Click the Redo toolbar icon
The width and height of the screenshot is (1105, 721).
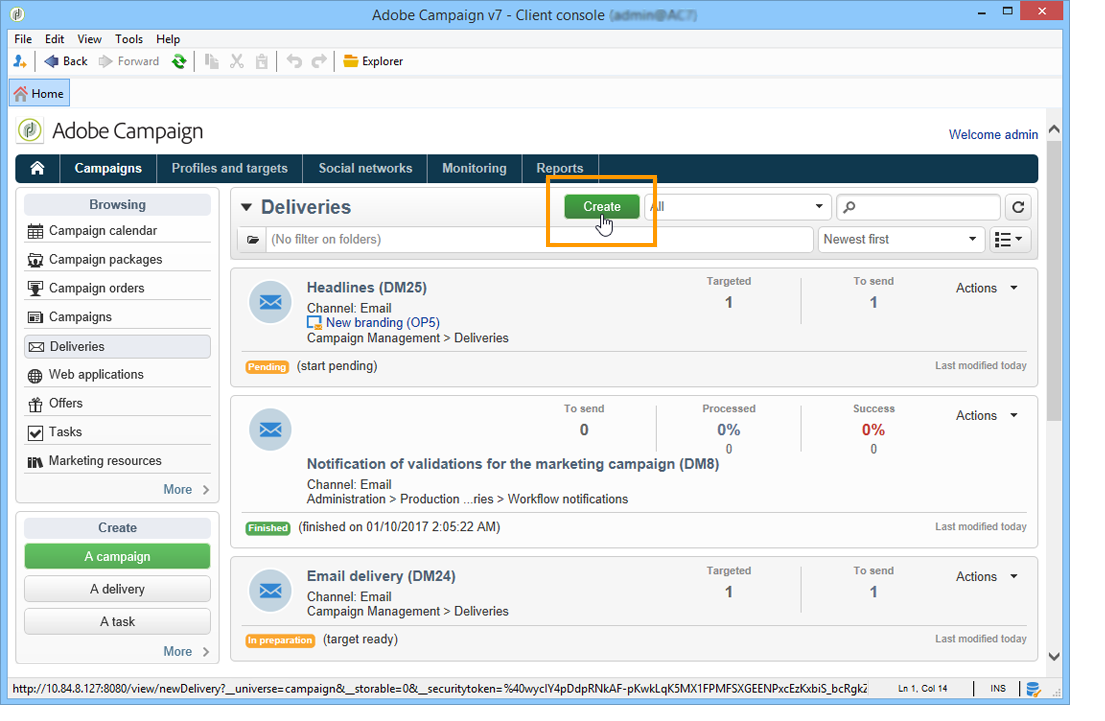pos(319,61)
